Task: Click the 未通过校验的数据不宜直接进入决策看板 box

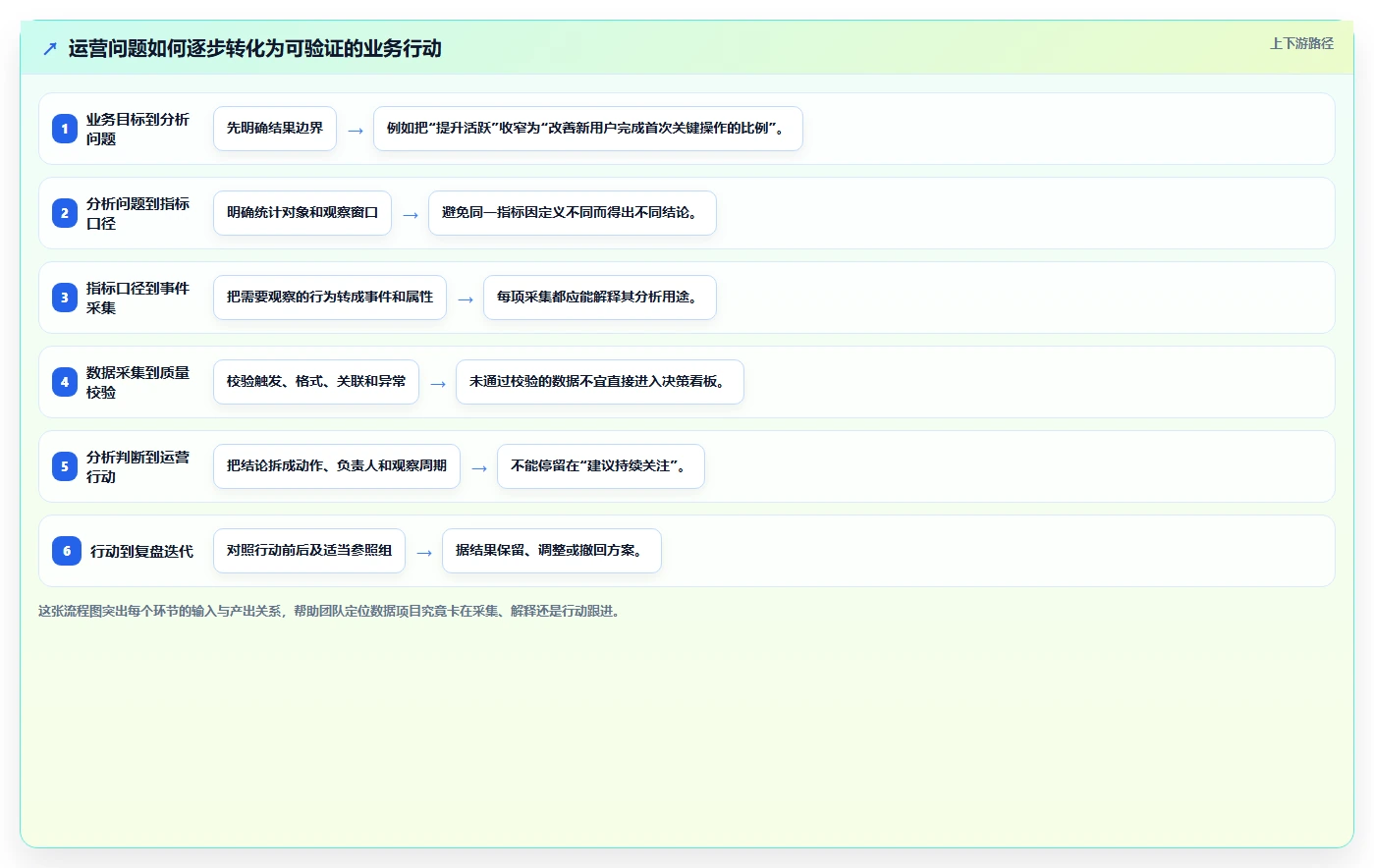Action: (600, 382)
